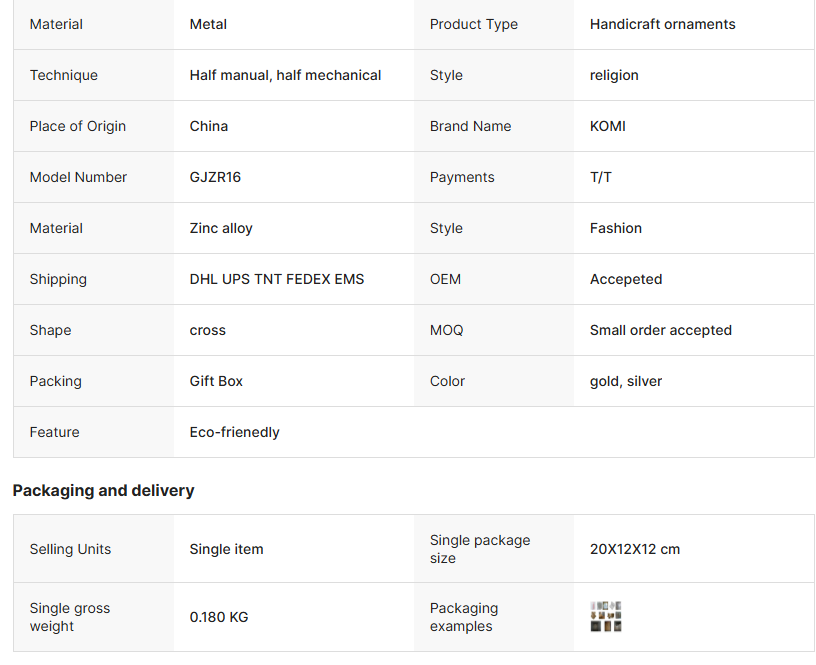Viewport: 816px width, 665px height.
Task: Select the GJZR16 model number text
Action: 215,177
